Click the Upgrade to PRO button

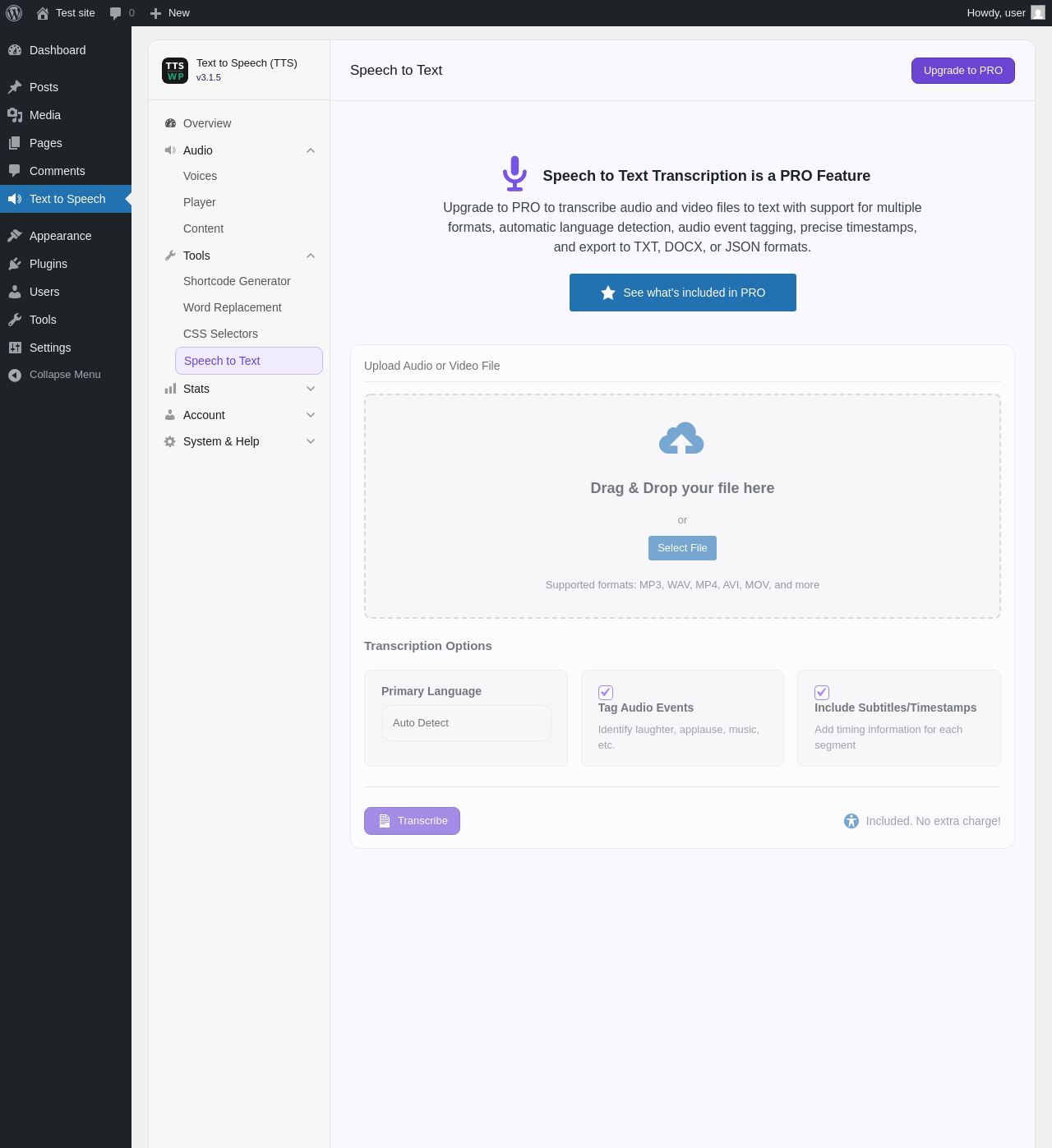click(x=963, y=71)
